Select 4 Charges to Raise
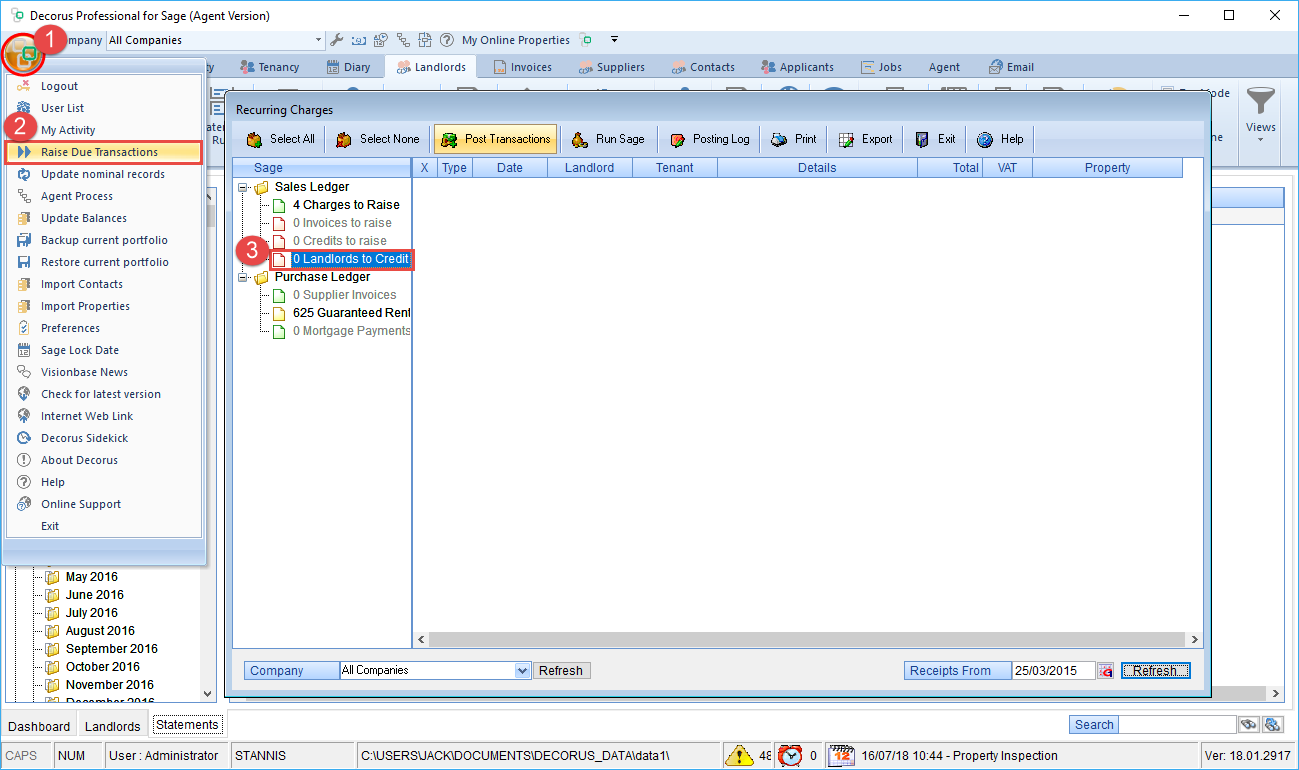 pos(346,205)
